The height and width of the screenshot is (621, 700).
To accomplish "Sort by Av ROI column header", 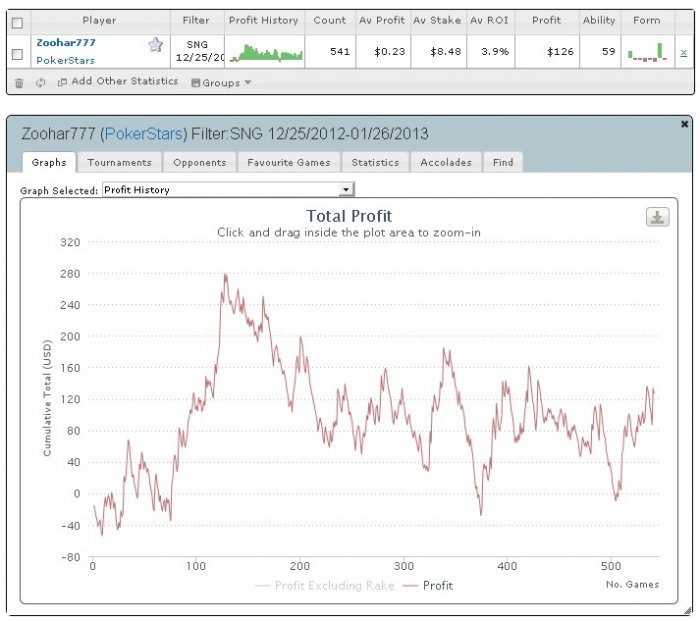I will pyautogui.click(x=489, y=21).
